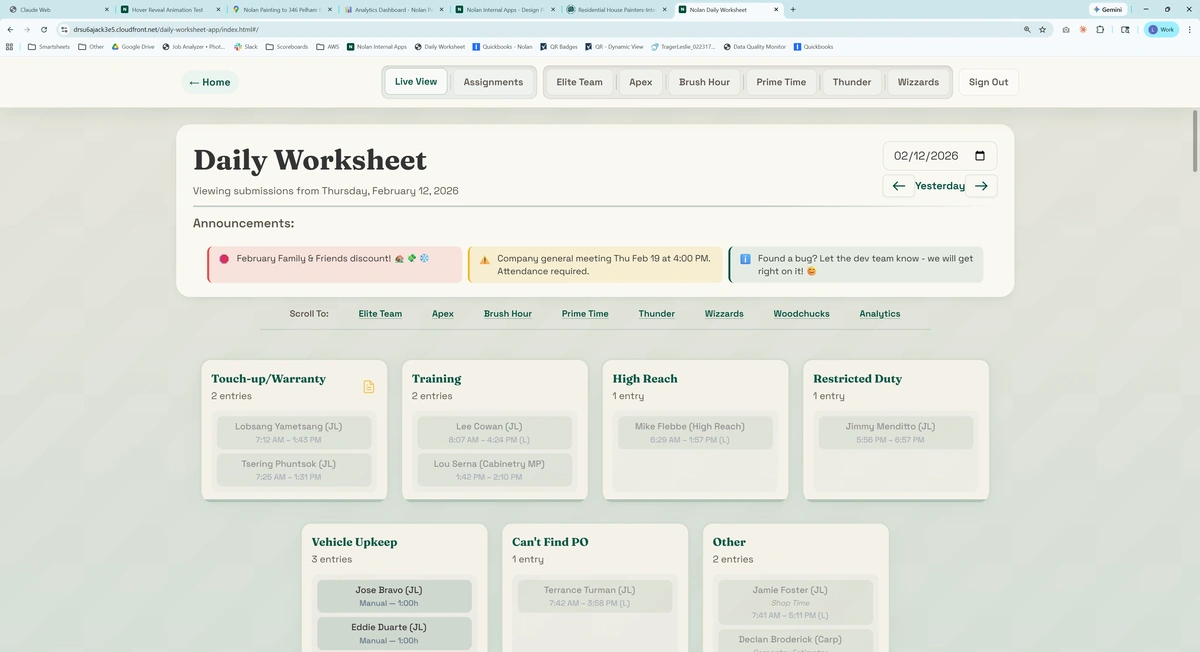Click the note icon beside Touch-up/Warranty
This screenshot has width=1200, height=652.
pos(368,386)
